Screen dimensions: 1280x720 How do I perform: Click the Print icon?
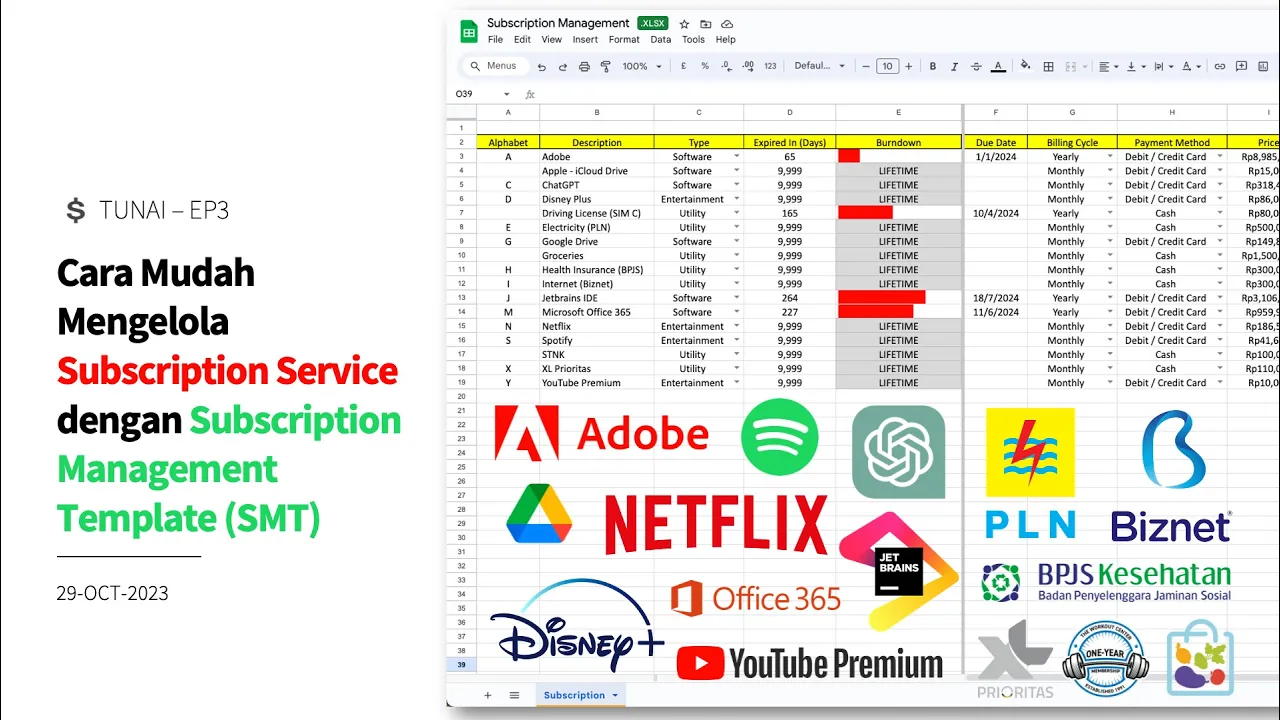point(584,67)
